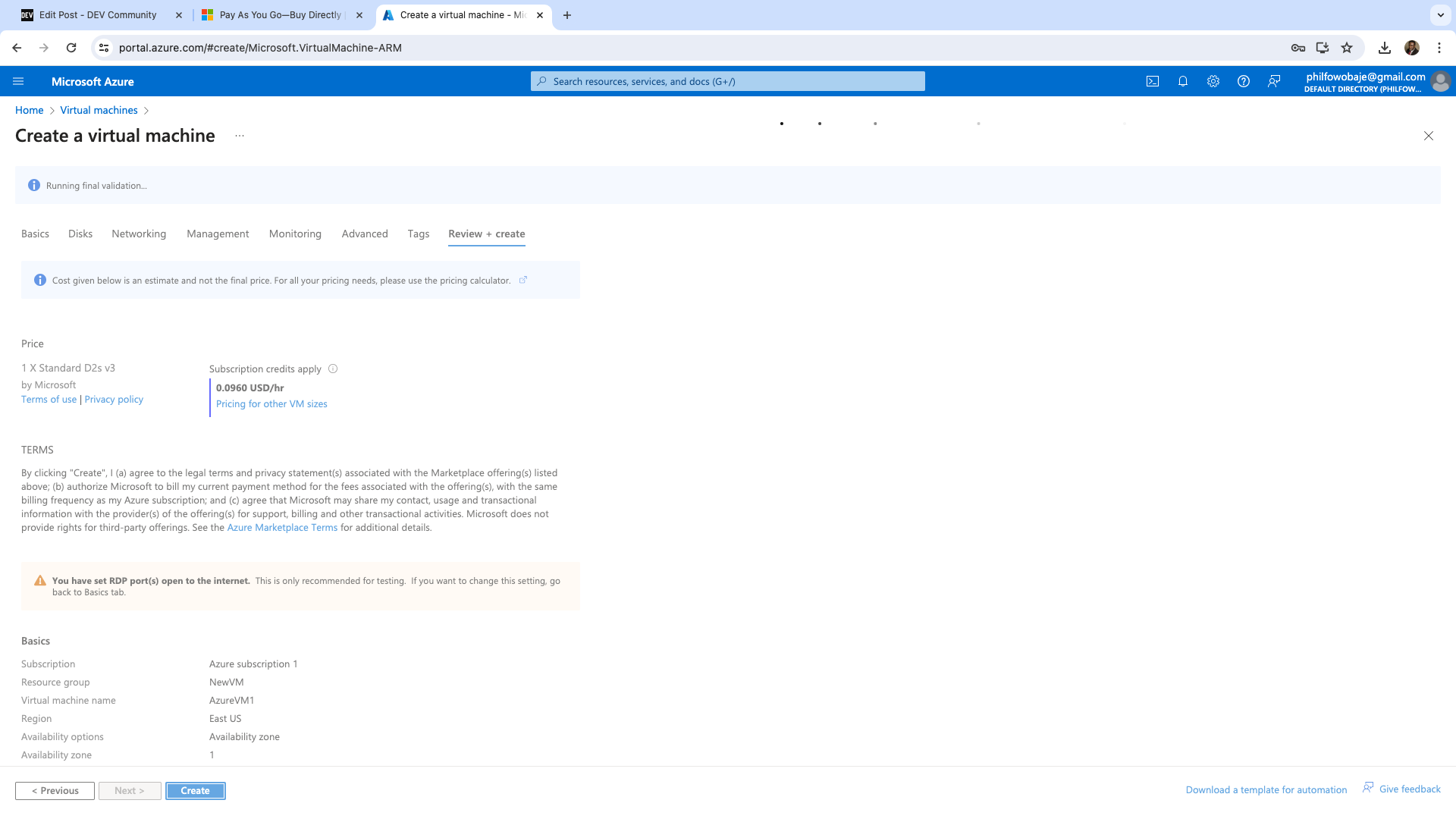Viewport: 1456px width, 819px height.
Task: Open the Help question mark icon
Action: pyautogui.click(x=1244, y=81)
